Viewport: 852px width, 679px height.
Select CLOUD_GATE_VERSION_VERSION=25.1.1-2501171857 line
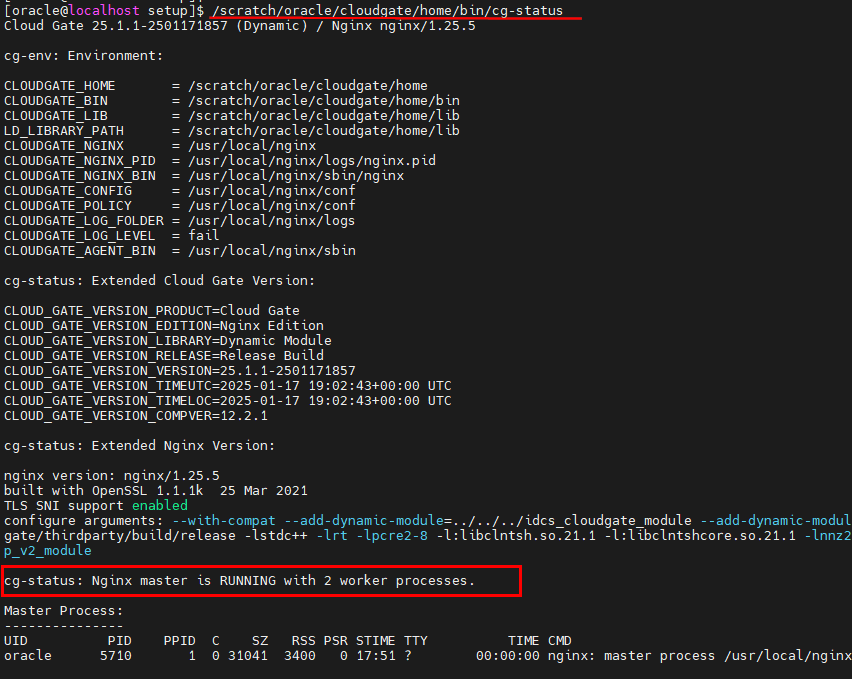[179, 370]
